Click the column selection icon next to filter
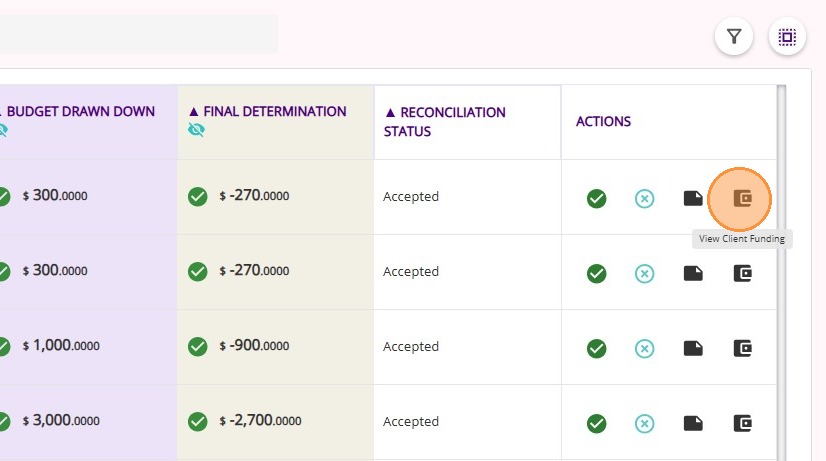This screenshot has height=461, width=826. pos(787,37)
